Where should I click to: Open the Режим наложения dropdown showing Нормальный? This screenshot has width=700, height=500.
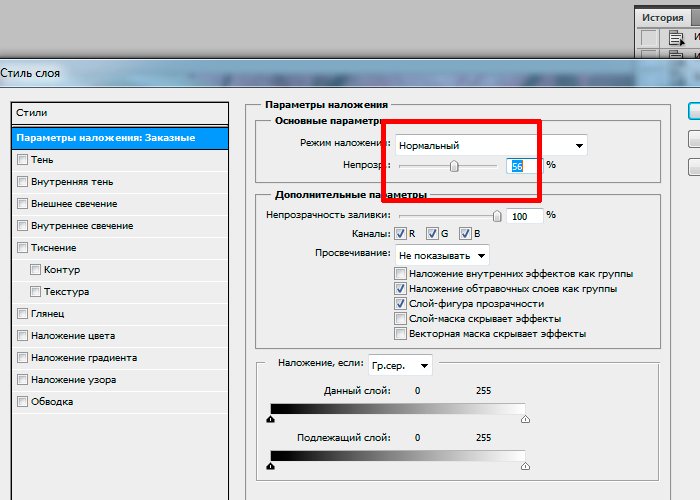click(490, 145)
